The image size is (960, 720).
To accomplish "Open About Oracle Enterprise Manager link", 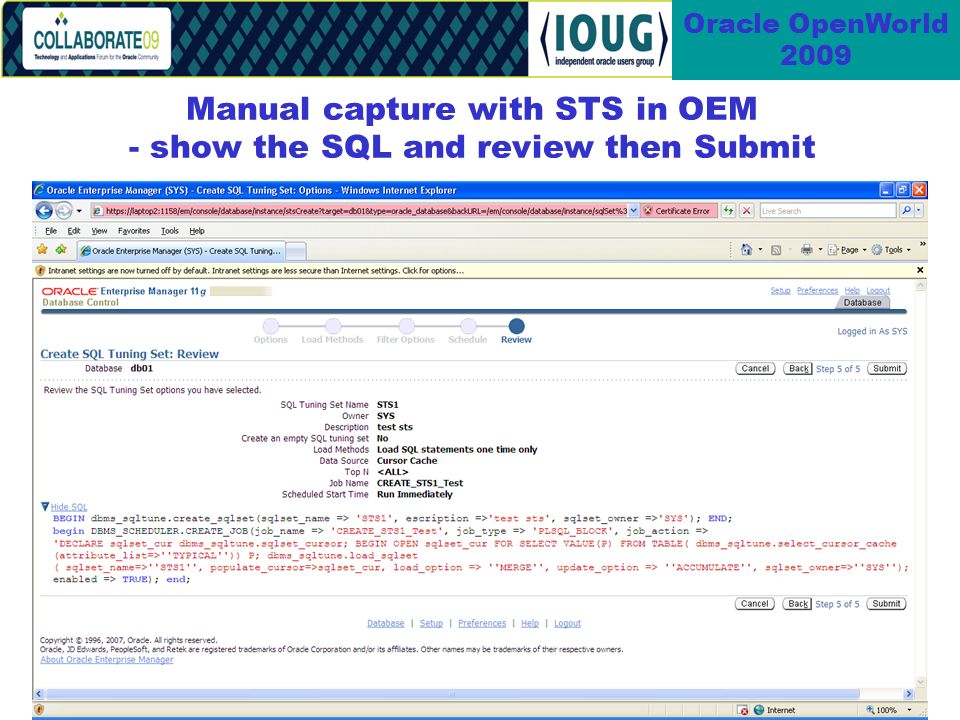I will pyautogui.click(x=107, y=659).
